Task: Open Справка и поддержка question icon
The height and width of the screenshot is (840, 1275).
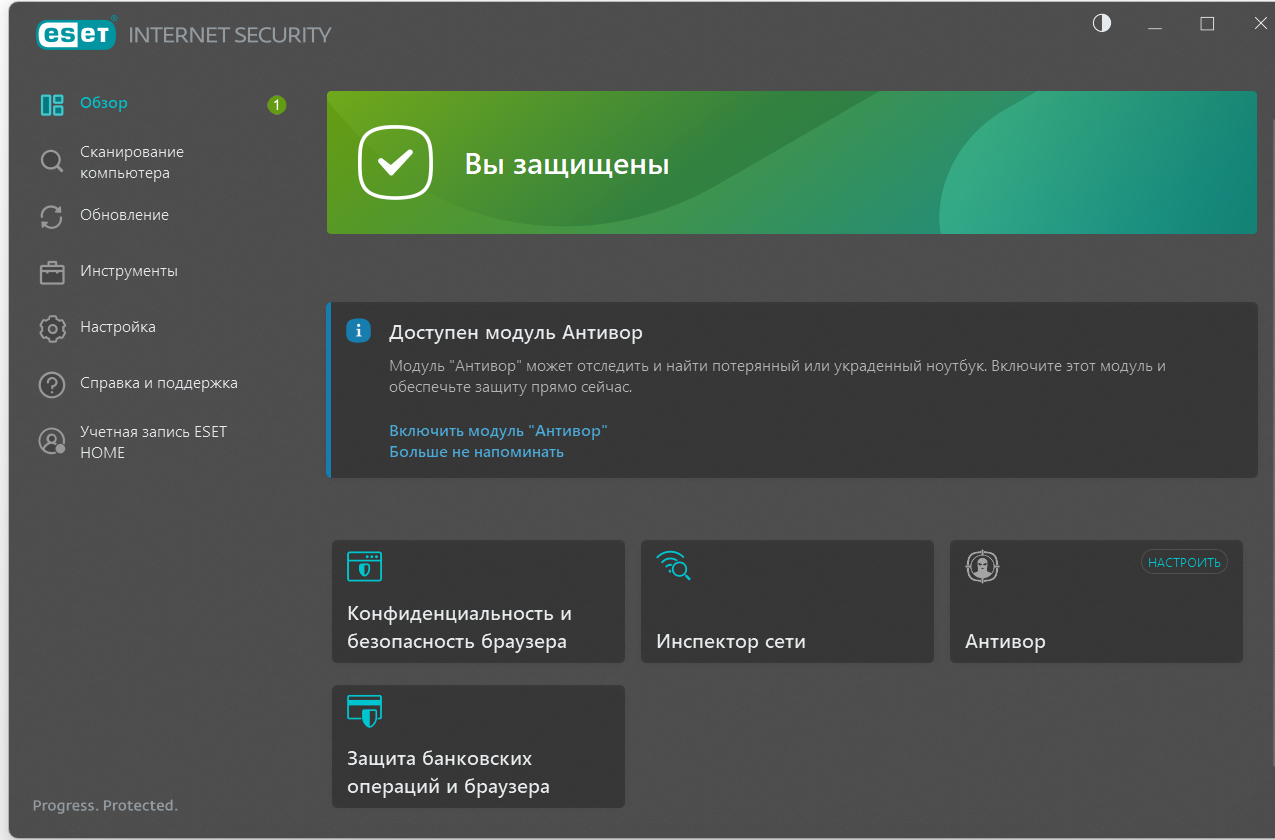Action: (52, 384)
